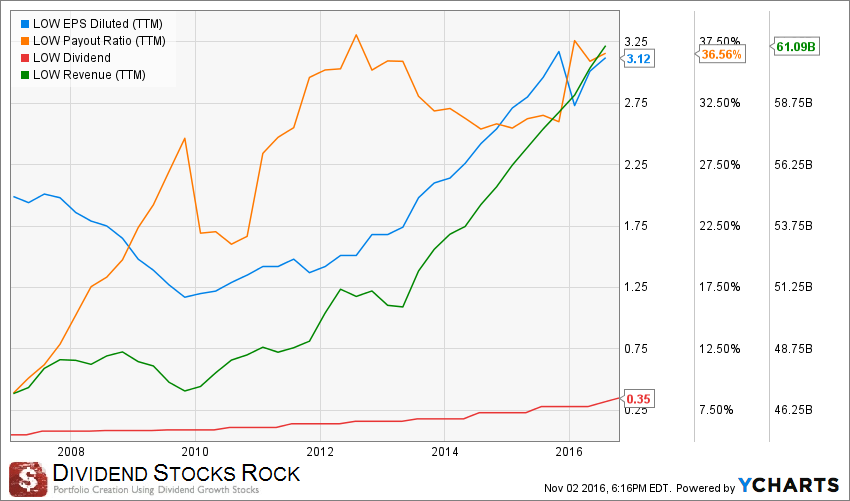Click the 3.25 EPS axis tick

pos(636,42)
